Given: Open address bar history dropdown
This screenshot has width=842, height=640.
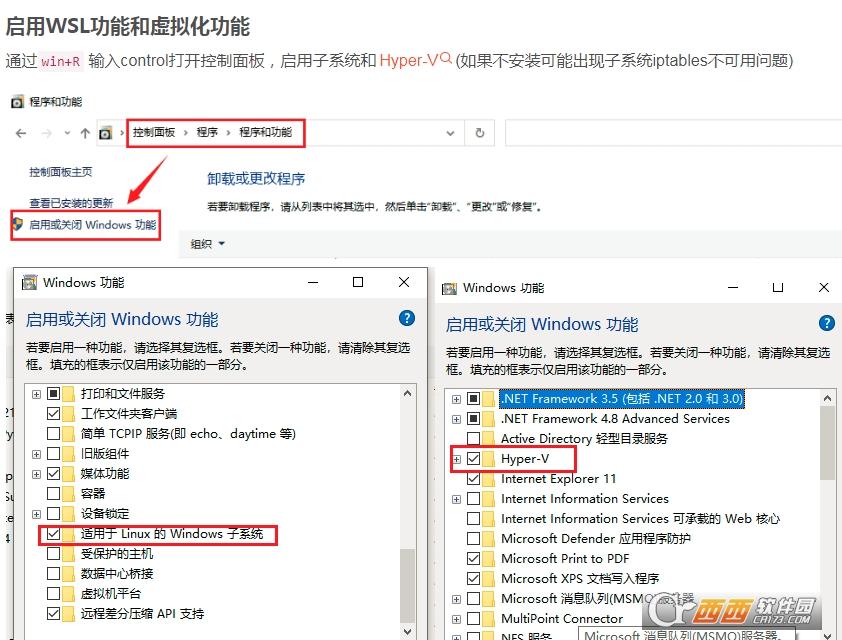Looking at the screenshot, I should coord(451,133).
